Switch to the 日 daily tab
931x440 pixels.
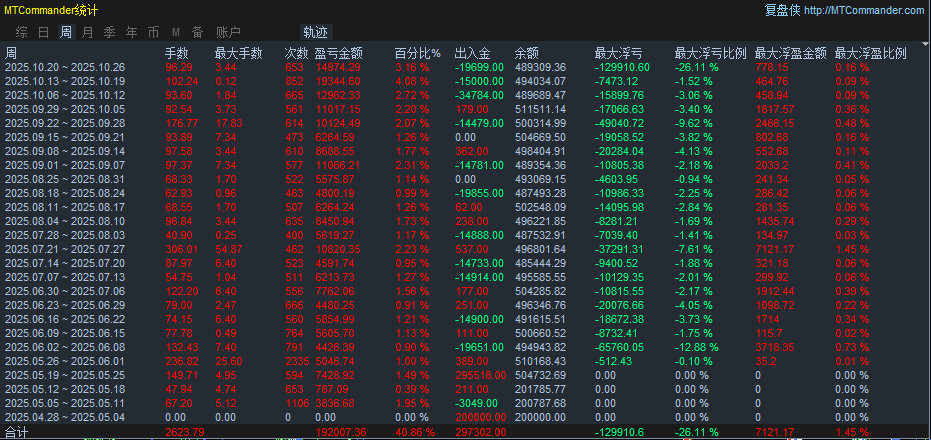click(43, 33)
